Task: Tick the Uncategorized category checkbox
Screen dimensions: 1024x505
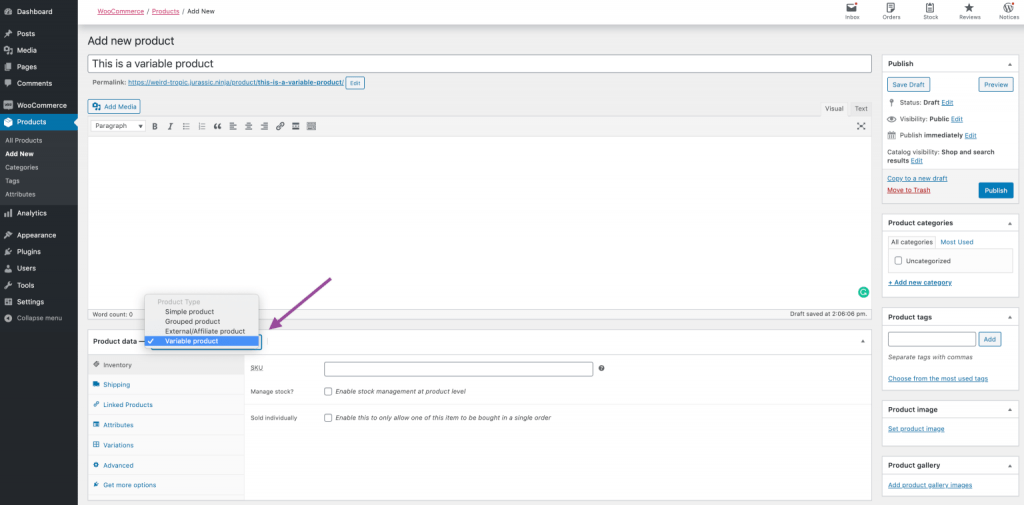Action: pyautogui.click(x=898, y=260)
